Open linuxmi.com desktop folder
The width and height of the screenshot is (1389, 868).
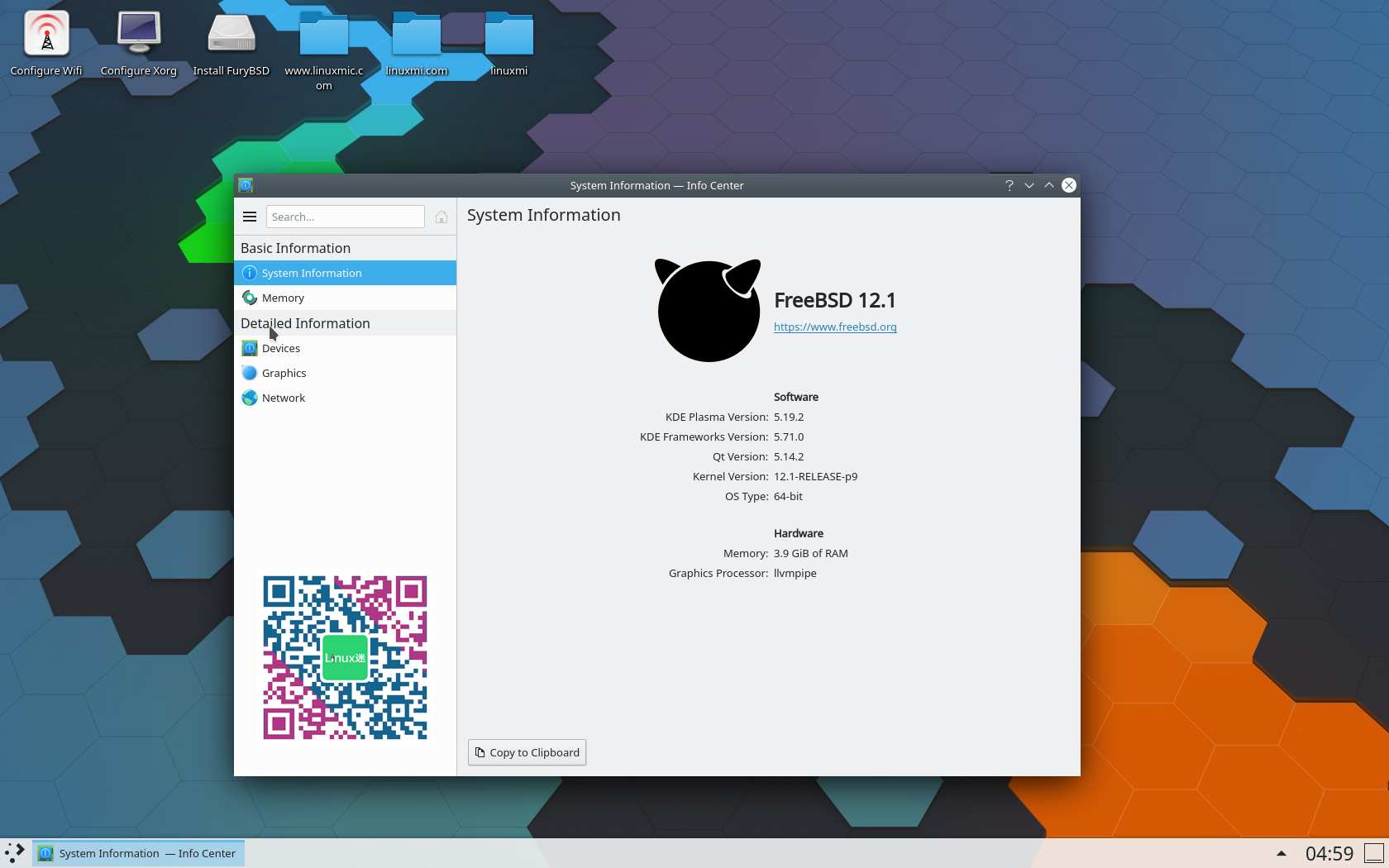click(417, 43)
